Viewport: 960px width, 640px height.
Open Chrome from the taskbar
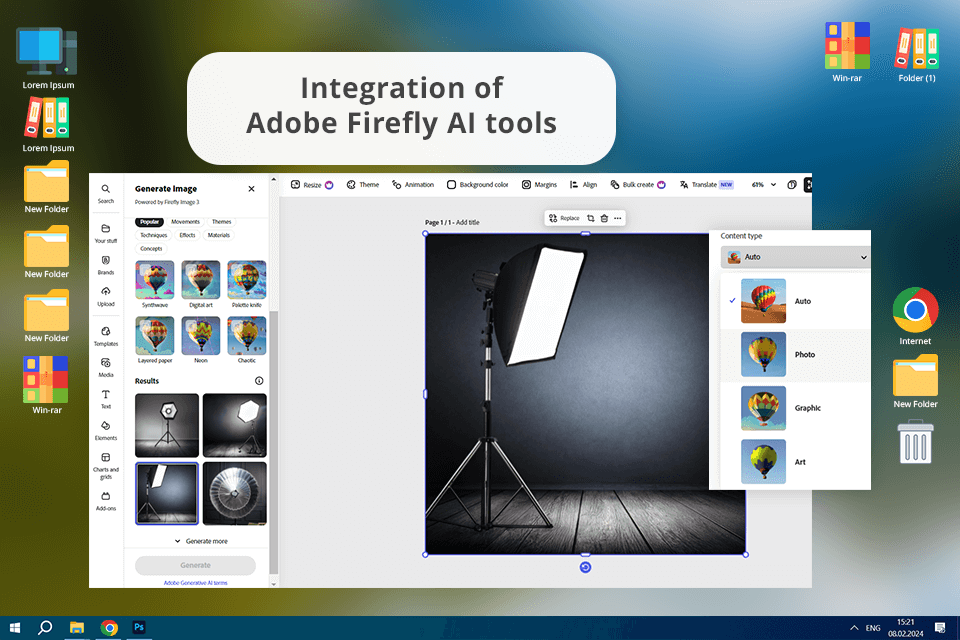(x=109, y=628)
